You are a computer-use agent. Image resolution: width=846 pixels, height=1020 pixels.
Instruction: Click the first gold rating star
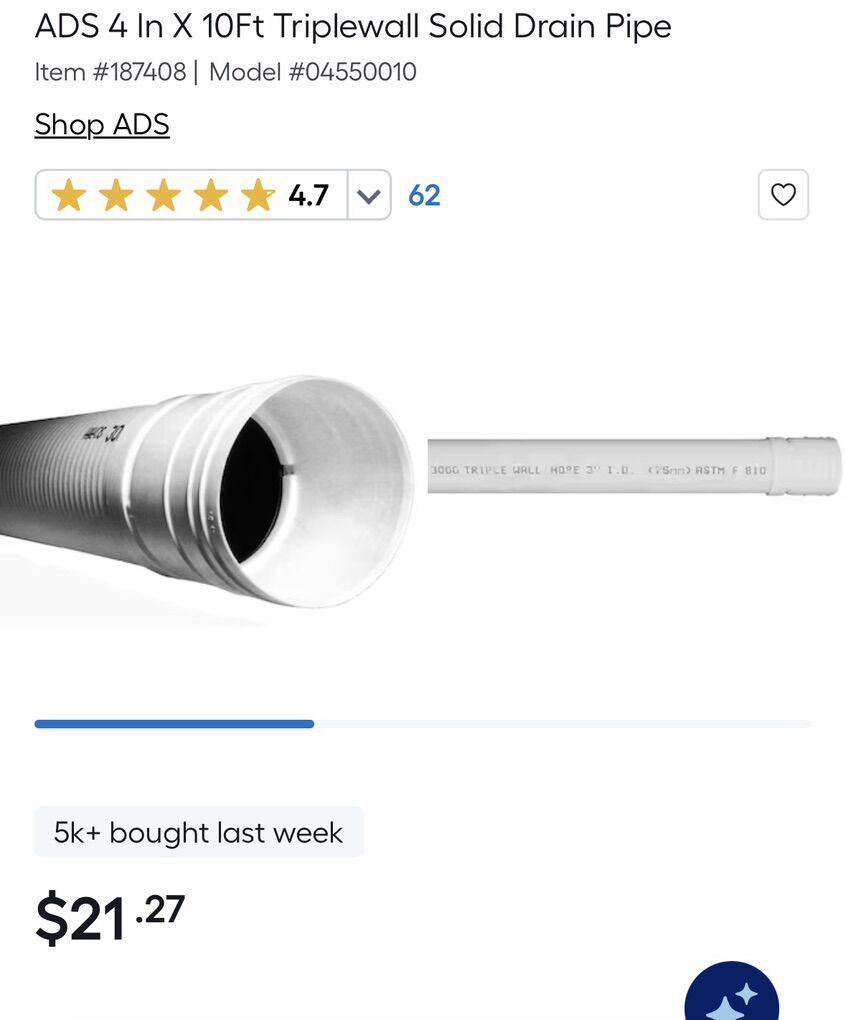click(x=68, y=195)
